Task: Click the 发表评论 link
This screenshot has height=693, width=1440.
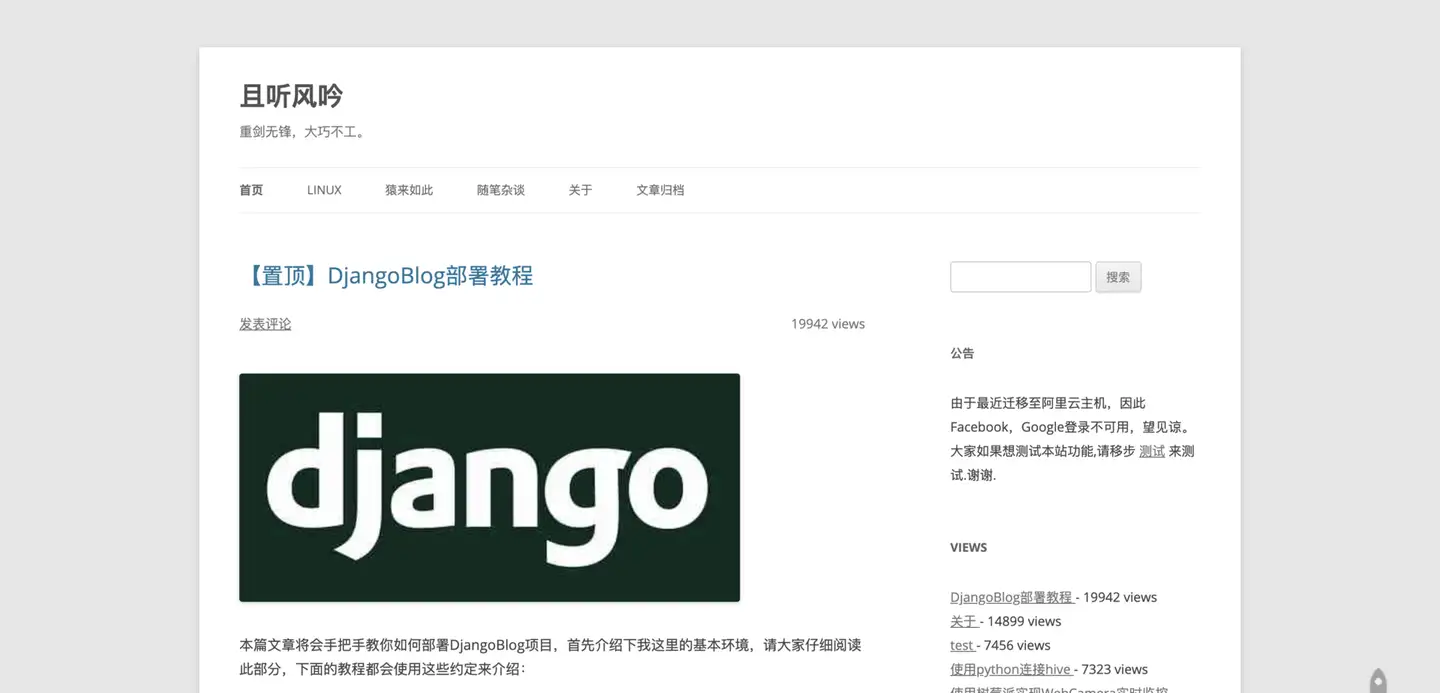Action: tap(265, 324)
